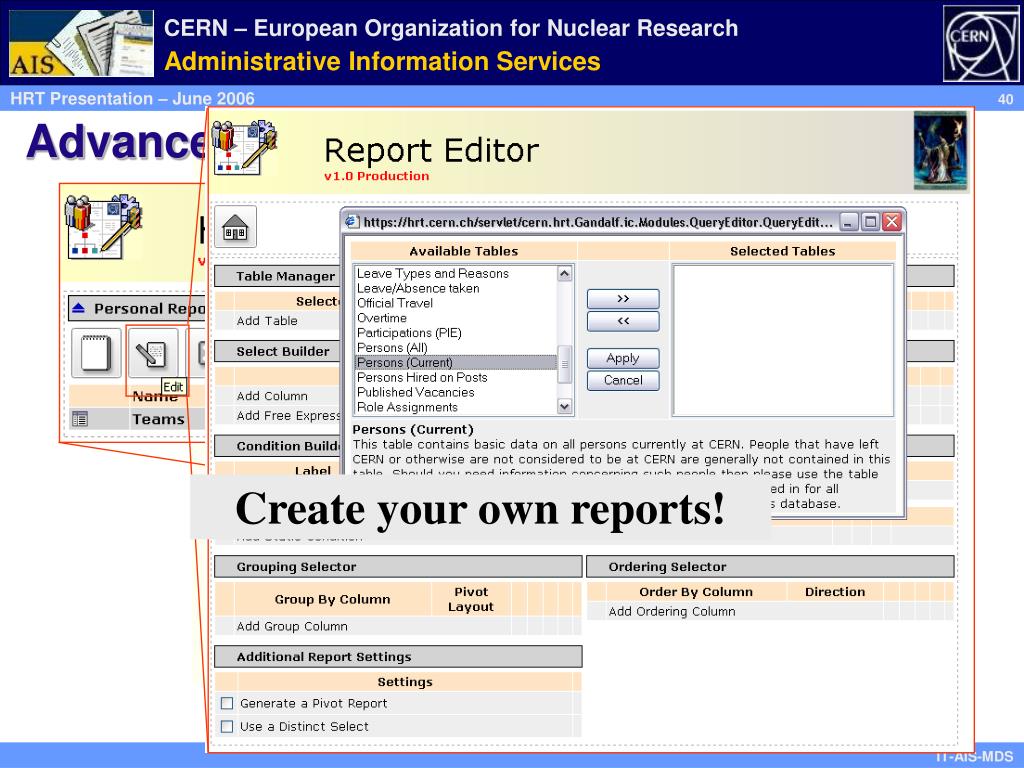Click the Direction column header
This screenshot has height=768, width=1024.
[x=835, y=592]
